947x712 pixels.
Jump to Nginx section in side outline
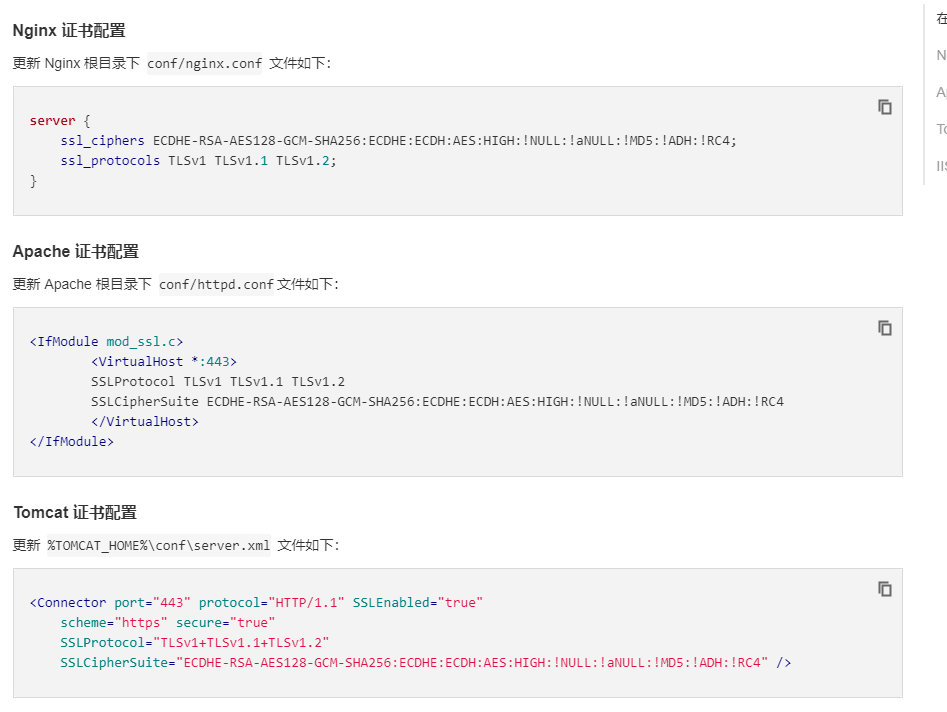click(941, 55)
